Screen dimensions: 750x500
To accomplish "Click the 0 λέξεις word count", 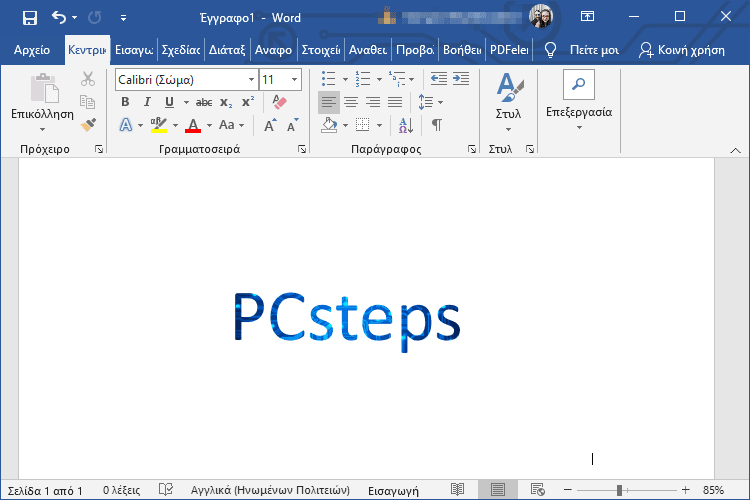I will pos(121,490).
